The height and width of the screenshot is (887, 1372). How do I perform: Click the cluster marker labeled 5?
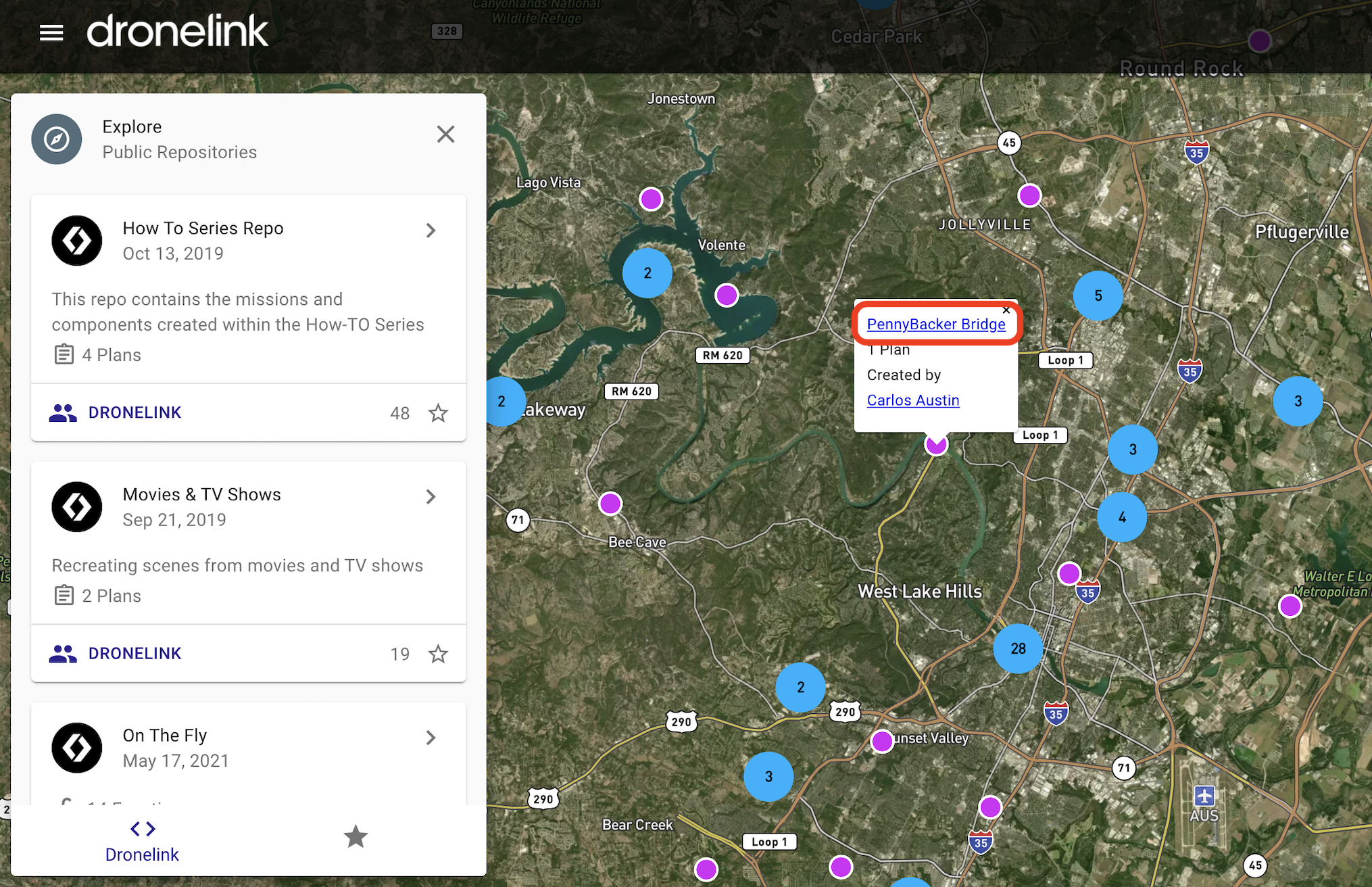1098,295
